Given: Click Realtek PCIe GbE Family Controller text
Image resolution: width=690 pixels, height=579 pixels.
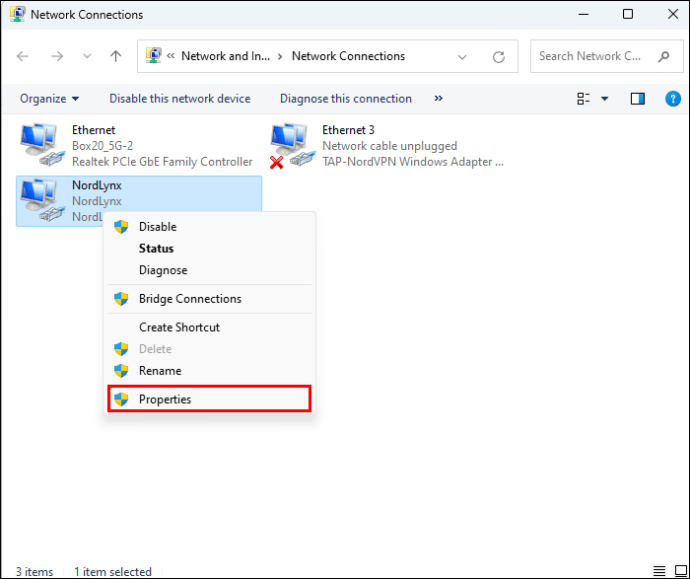Looking at the screenshot, I should (162, 161).
